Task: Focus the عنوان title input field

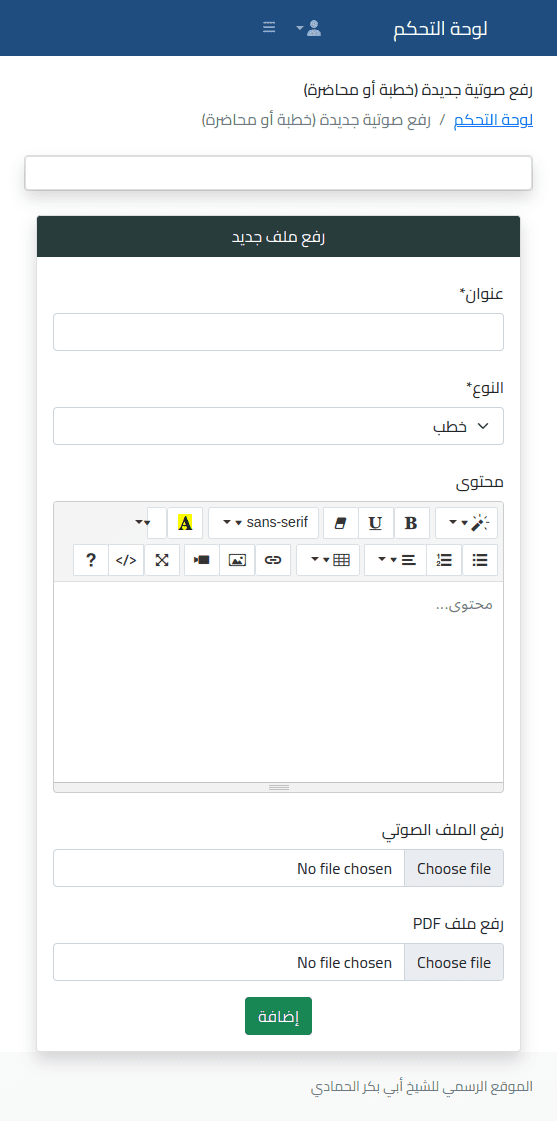Action: click(278, 332)
